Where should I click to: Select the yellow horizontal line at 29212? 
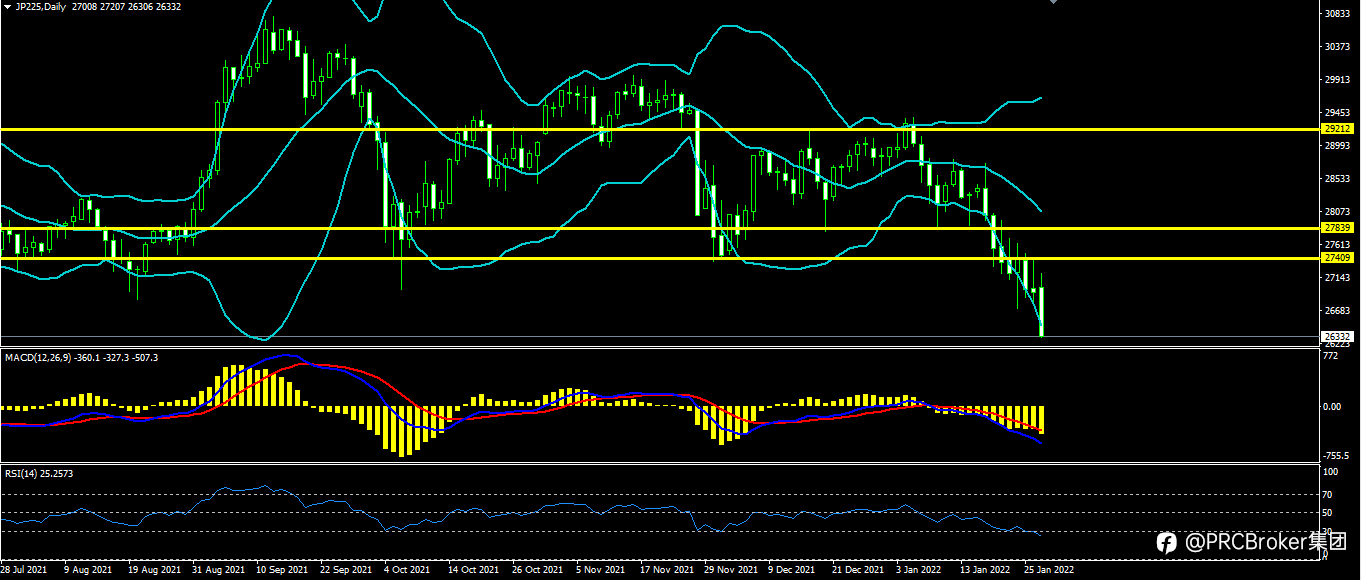click(x=660, y=129)
